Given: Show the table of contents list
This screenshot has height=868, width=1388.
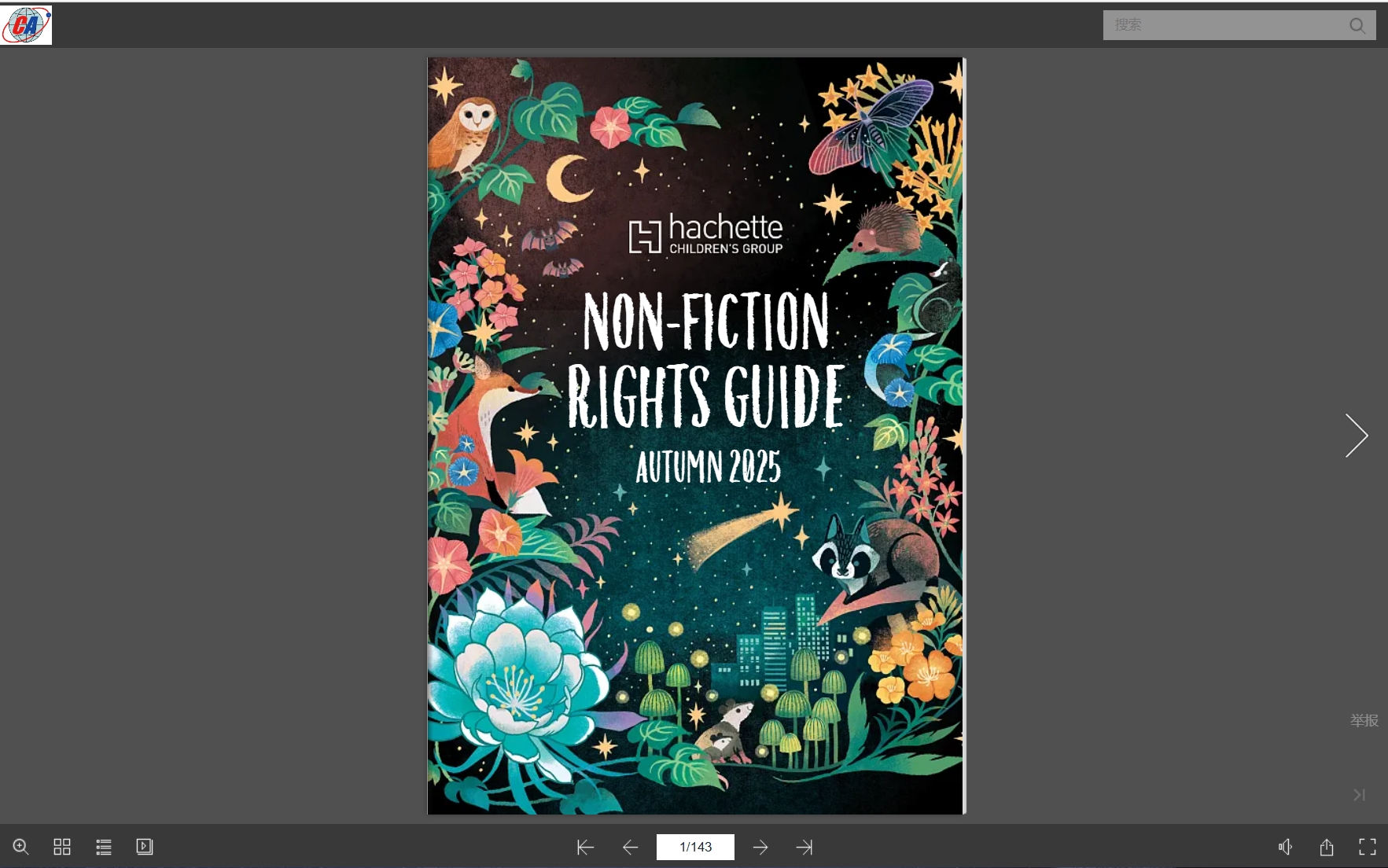Looking at the screenshot, I should coord(104,847).
